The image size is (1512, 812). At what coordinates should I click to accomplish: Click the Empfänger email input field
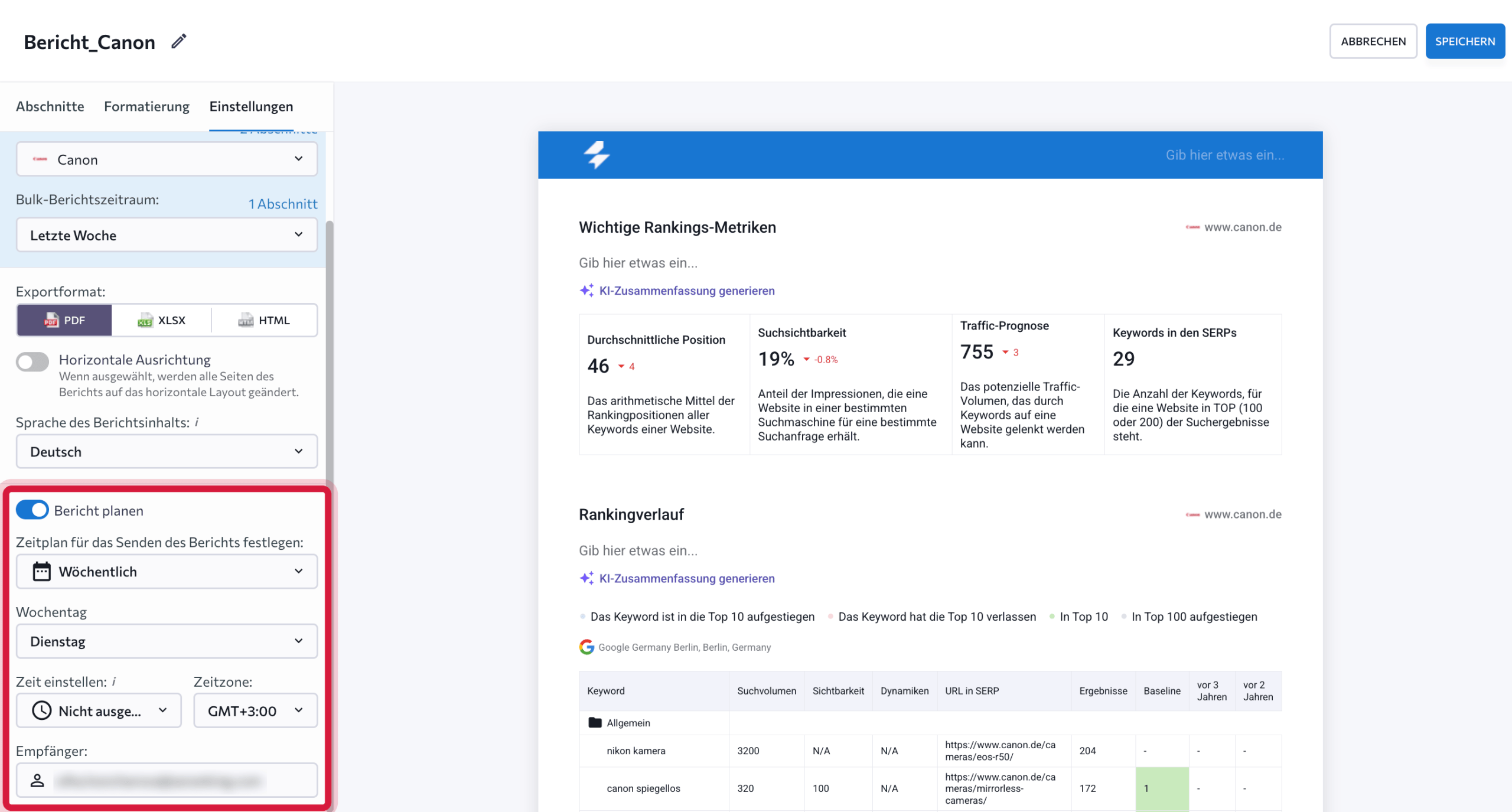coord(167,780)
